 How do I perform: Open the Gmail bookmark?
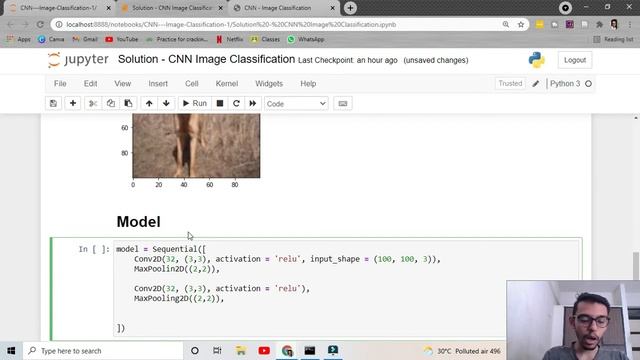click(x=85, y=39)
